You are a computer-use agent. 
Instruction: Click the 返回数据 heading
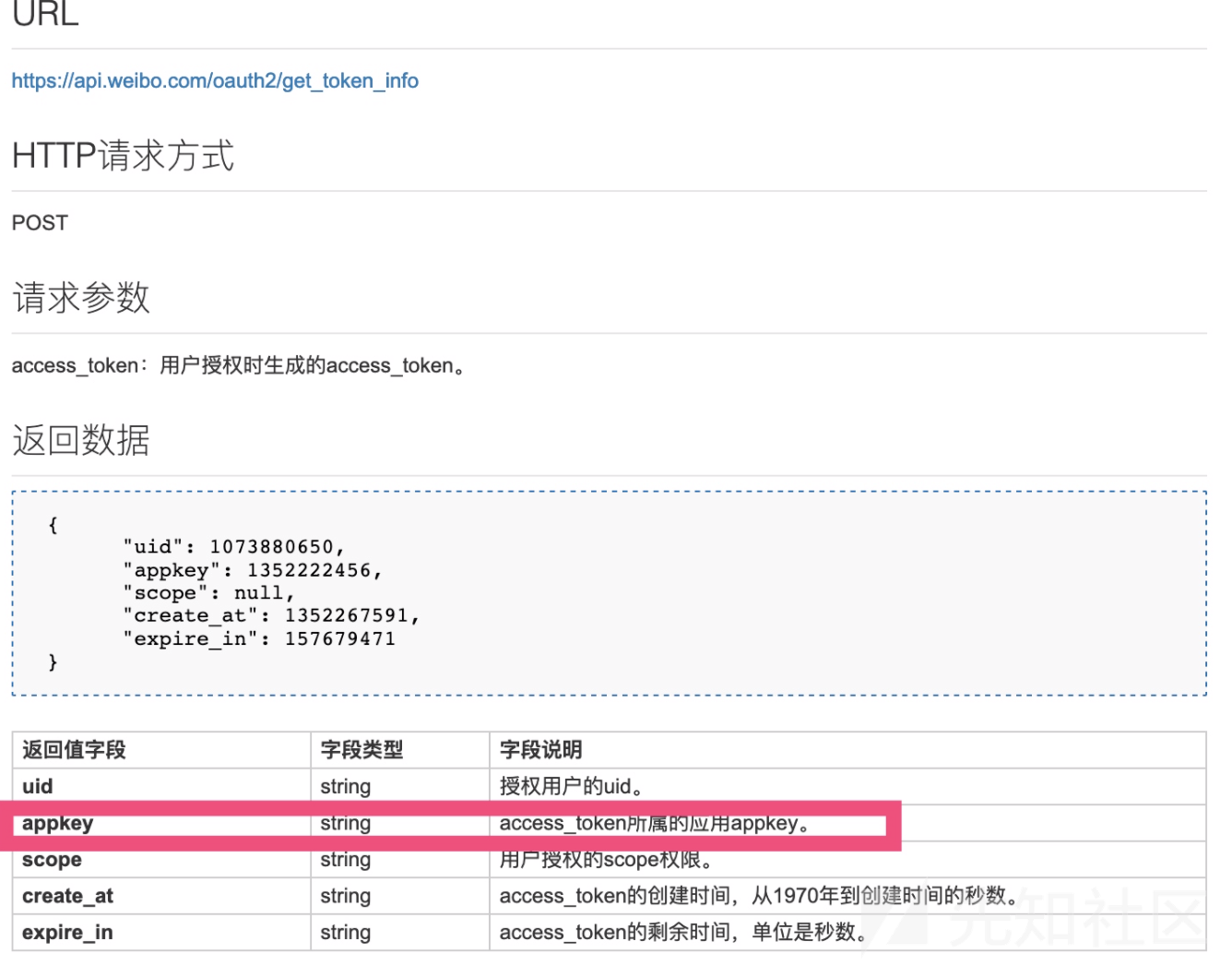pos(81,440)
